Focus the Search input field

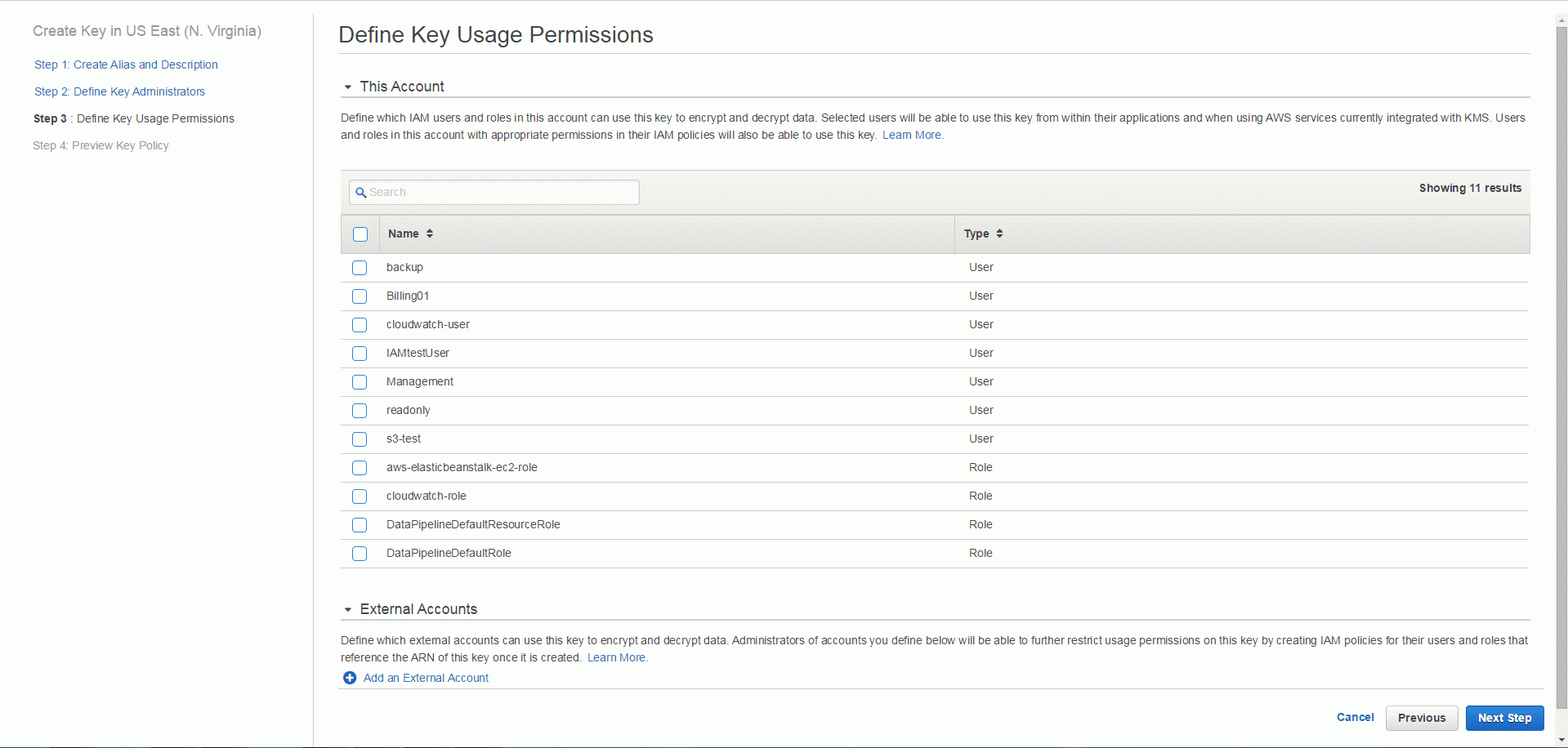coord(494,192)
